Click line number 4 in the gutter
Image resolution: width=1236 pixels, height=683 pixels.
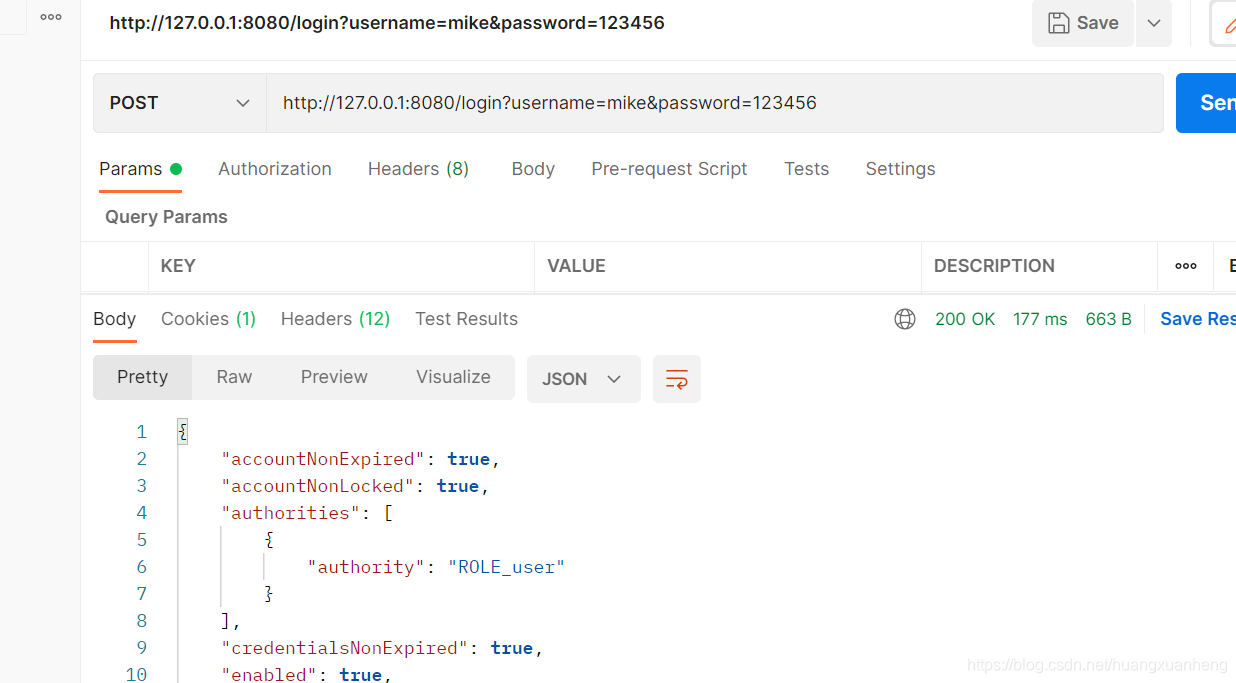click(x=142, y=513)
